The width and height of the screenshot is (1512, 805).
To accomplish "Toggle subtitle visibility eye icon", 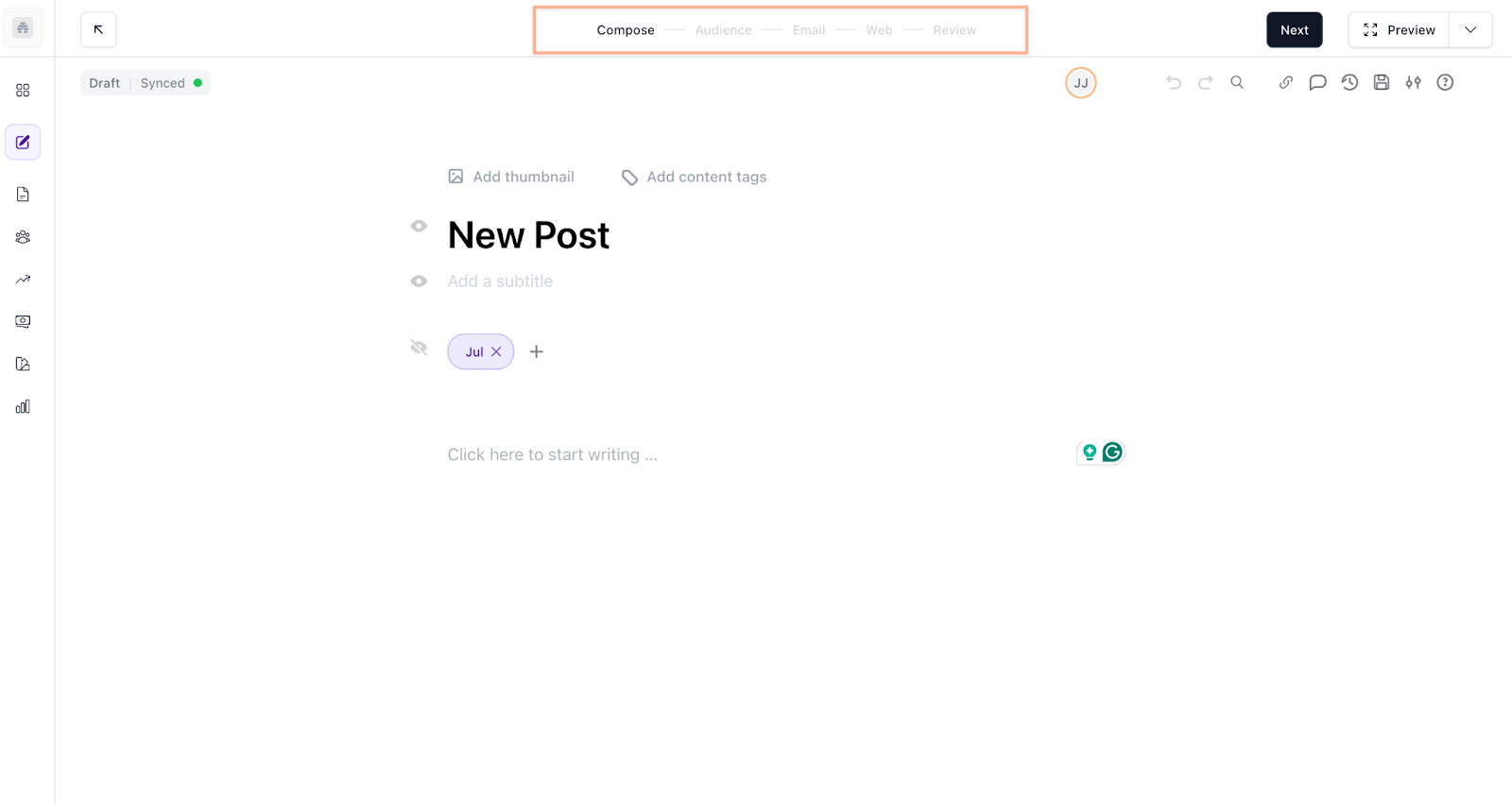I will pos(419,282).
